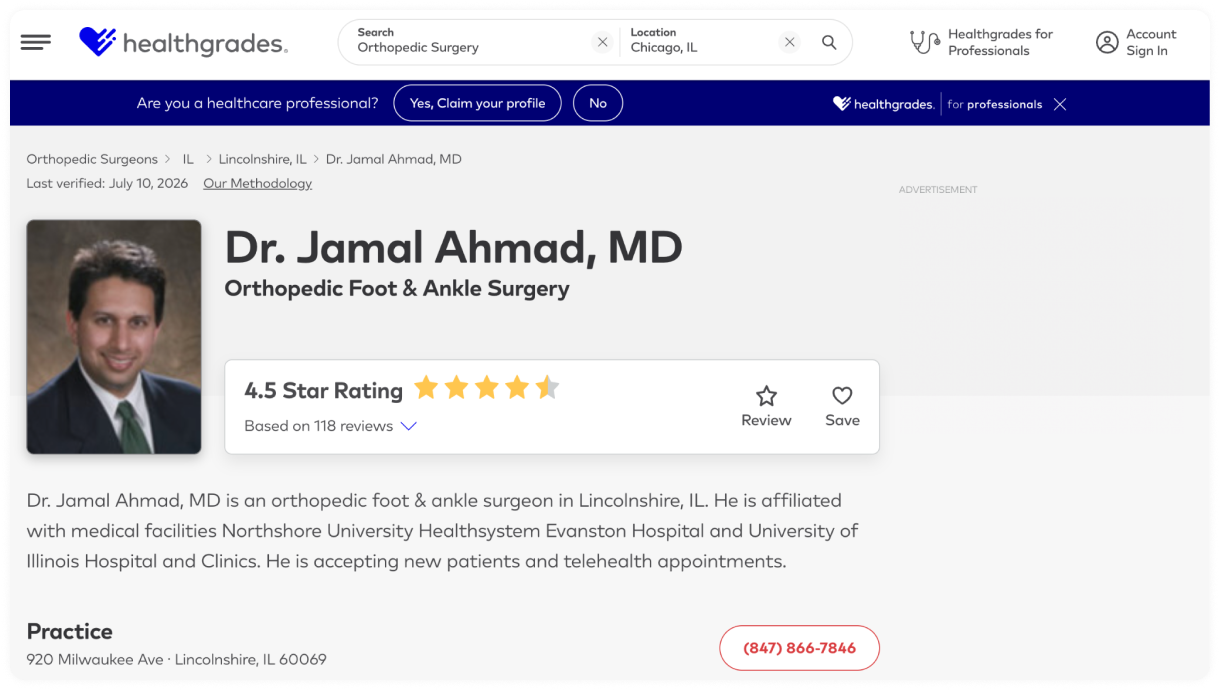Open the hamburger navigation menu
1220x690 pixels.
point(35,42)
